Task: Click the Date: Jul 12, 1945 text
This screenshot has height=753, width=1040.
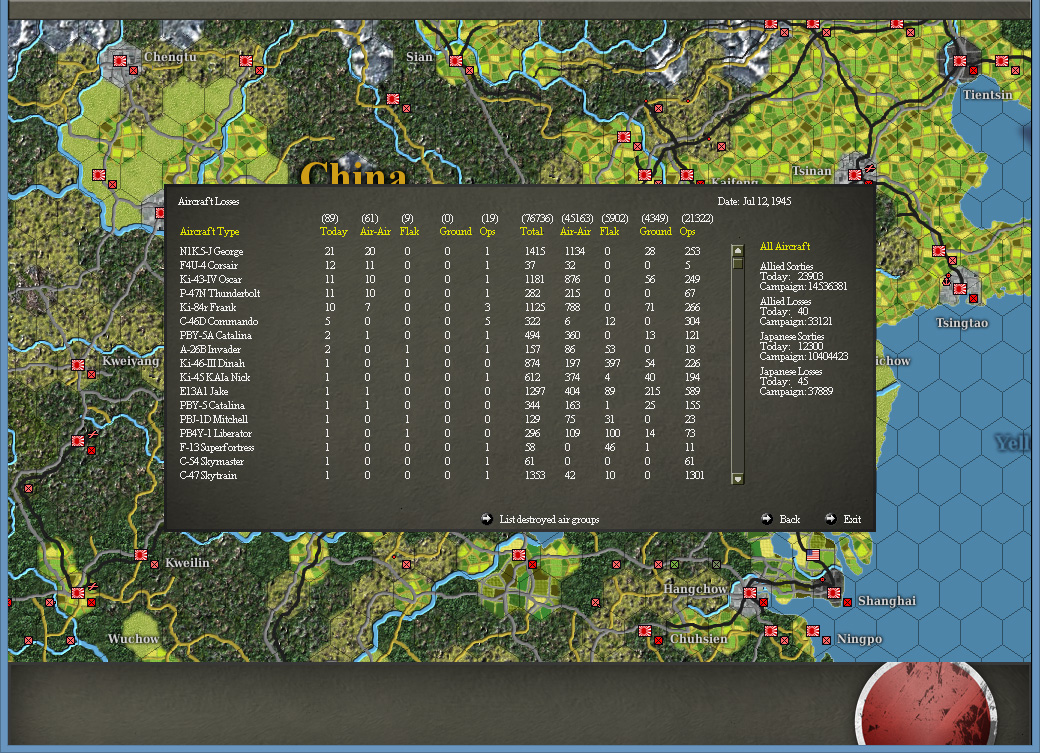Action: click(754, 201)
